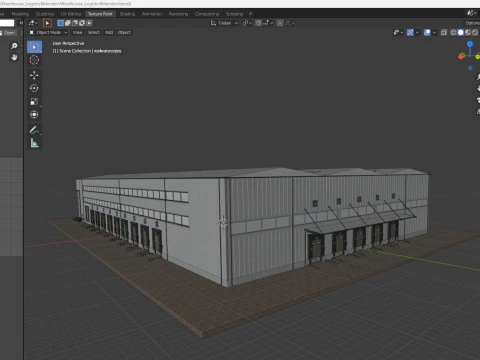Switch to Animation workspace tab
The height and width of the screenshot is (360, 480).
tap(152, 14)
